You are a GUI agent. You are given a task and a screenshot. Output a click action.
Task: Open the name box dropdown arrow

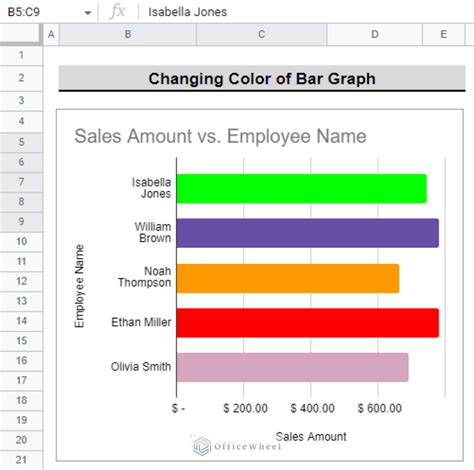88,13
